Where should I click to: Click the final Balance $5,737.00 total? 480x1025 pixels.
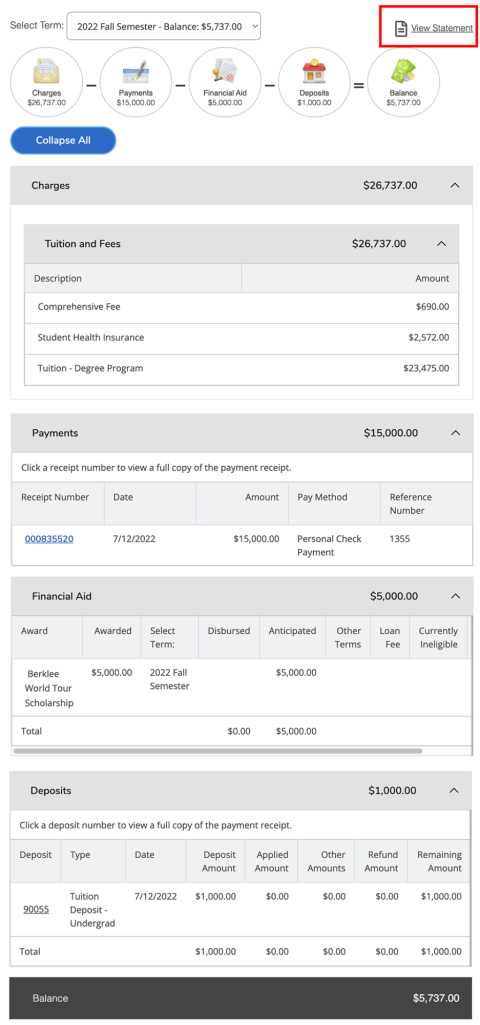coord(436,998)
